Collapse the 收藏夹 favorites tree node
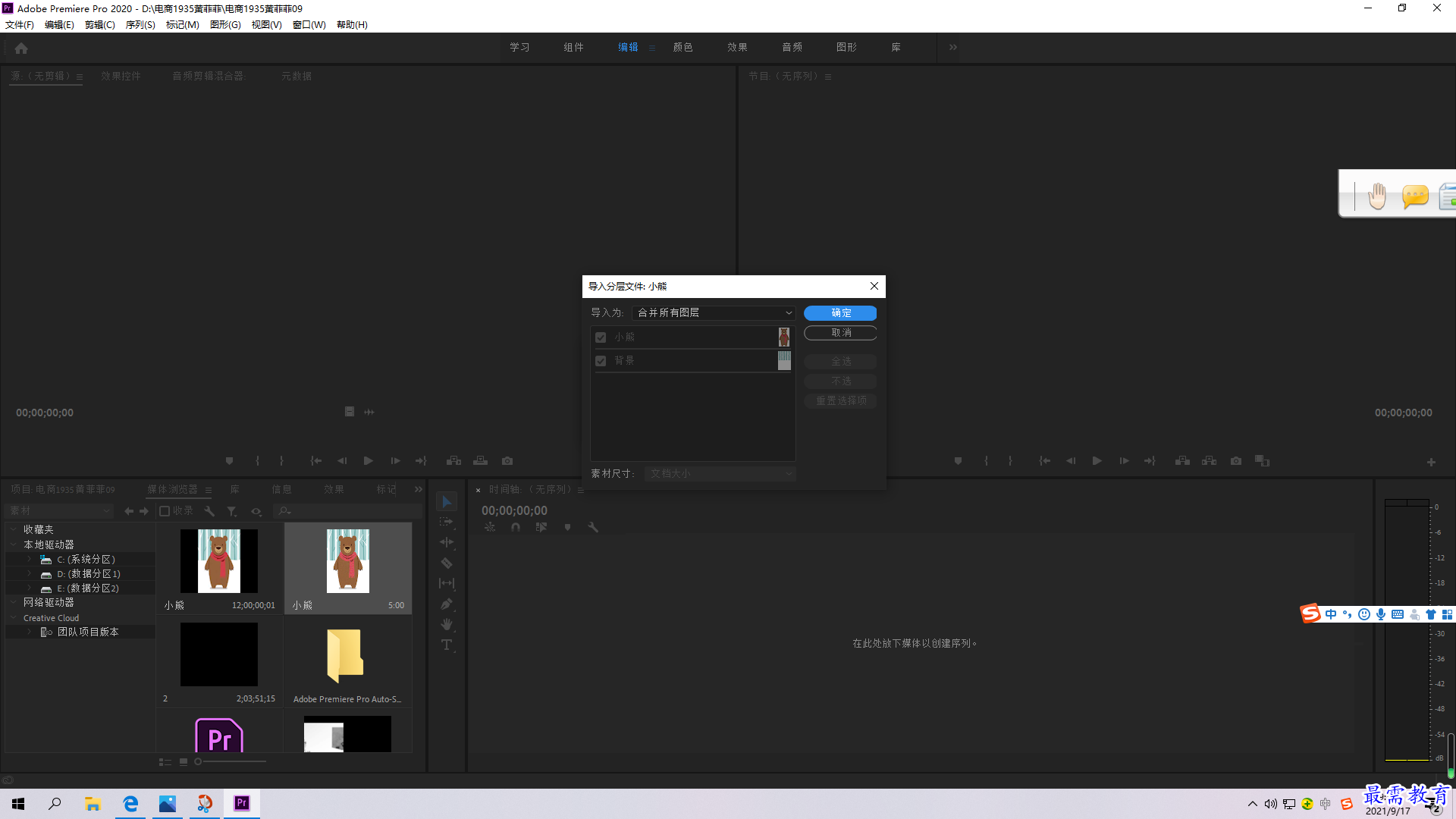This screenshot has height=819, width=1456. (x=14, y=529)
